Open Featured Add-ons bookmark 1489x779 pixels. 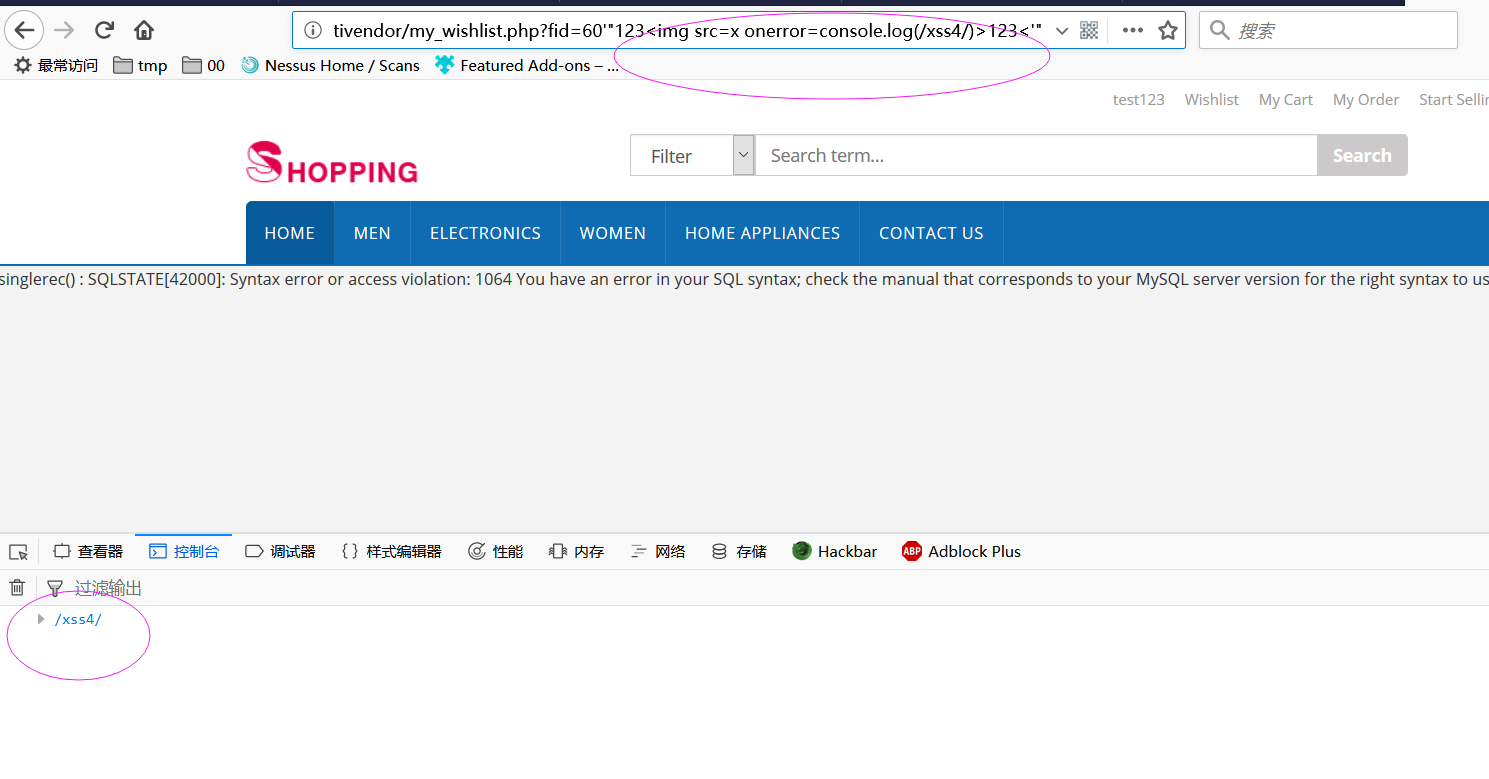(x=527, y=66)
